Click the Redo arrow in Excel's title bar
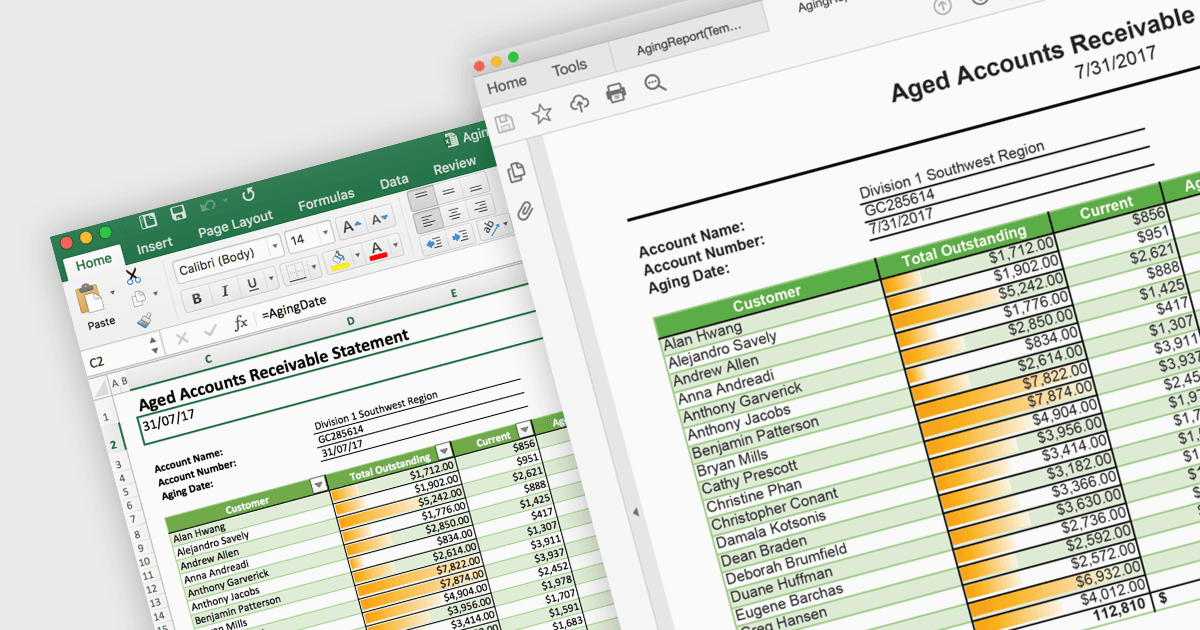The width and height of the screenshot is (1200, 630). coord(248,194)
